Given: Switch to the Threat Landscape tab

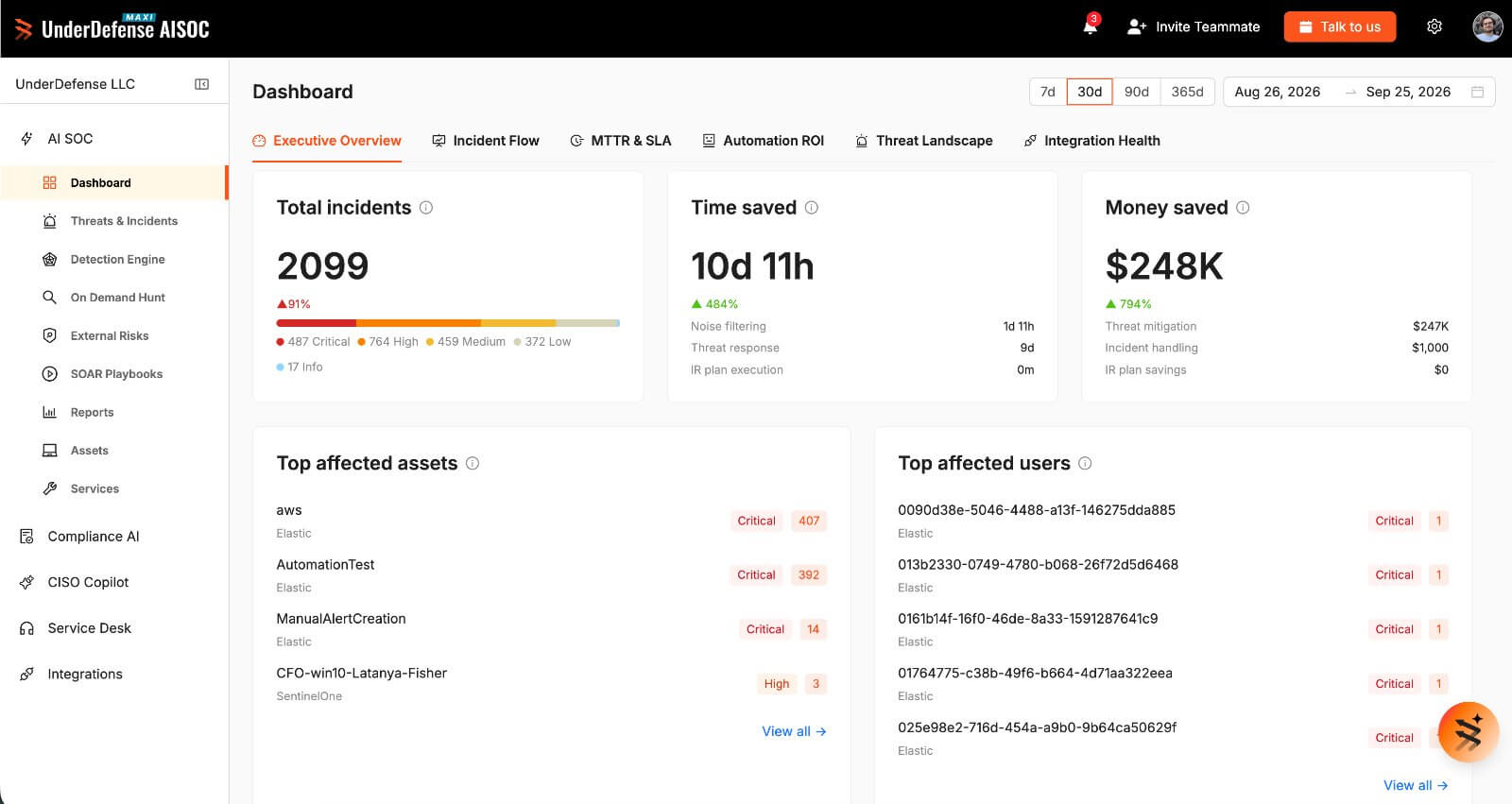Looking at the screenshot, I should (x=924, y=141).
